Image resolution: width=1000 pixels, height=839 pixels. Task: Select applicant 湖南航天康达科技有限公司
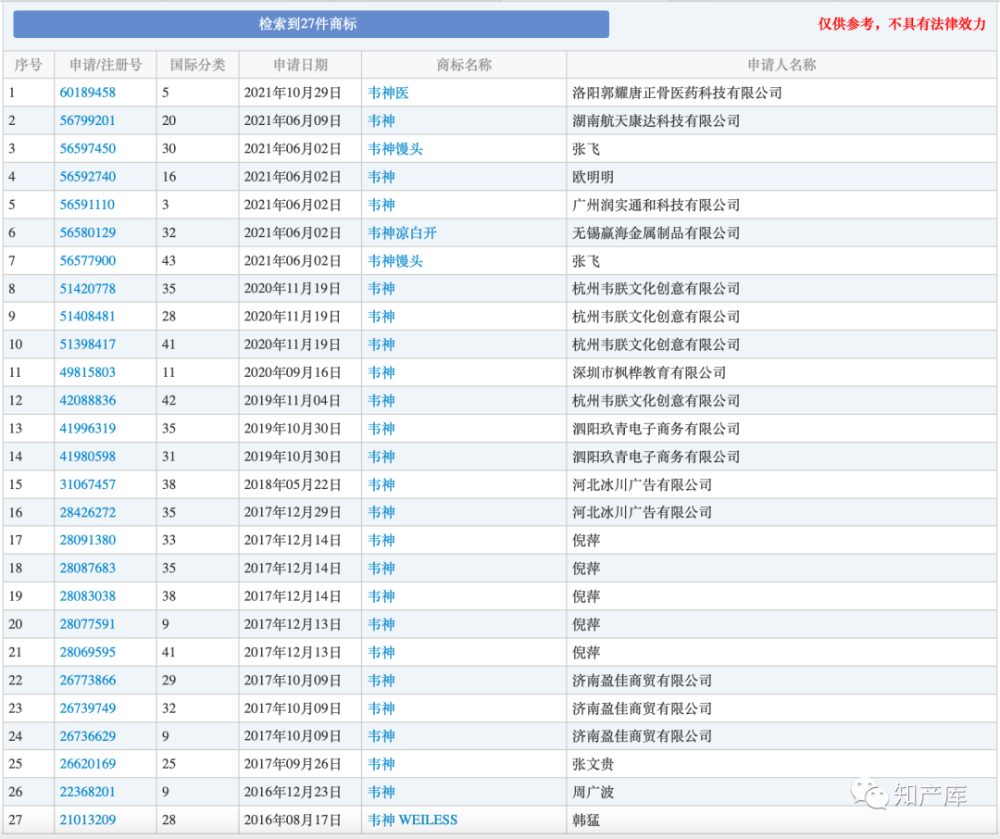(656, 120)
